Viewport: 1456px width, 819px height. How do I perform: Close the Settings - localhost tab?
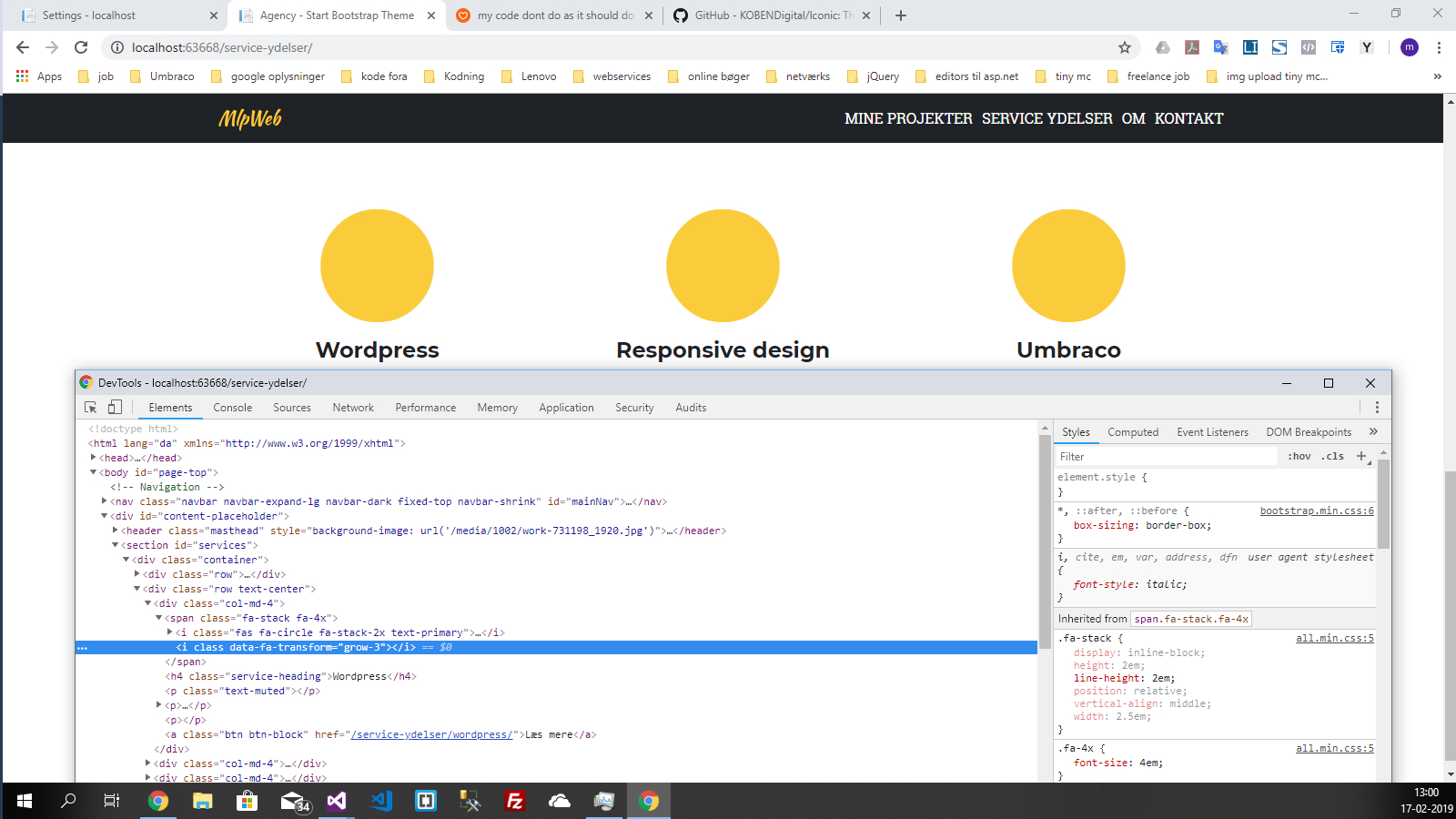[x=214, y=15]
